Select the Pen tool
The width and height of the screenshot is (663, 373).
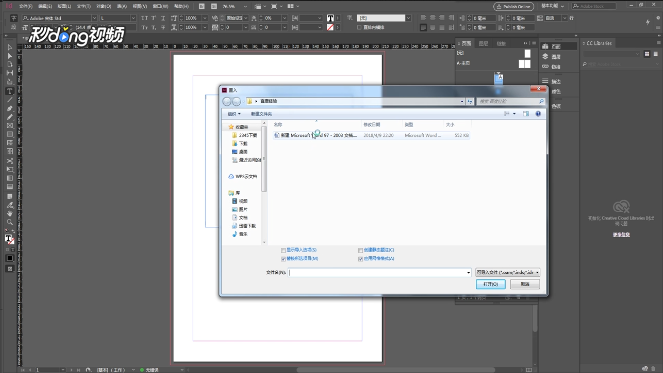click(9, 109)
